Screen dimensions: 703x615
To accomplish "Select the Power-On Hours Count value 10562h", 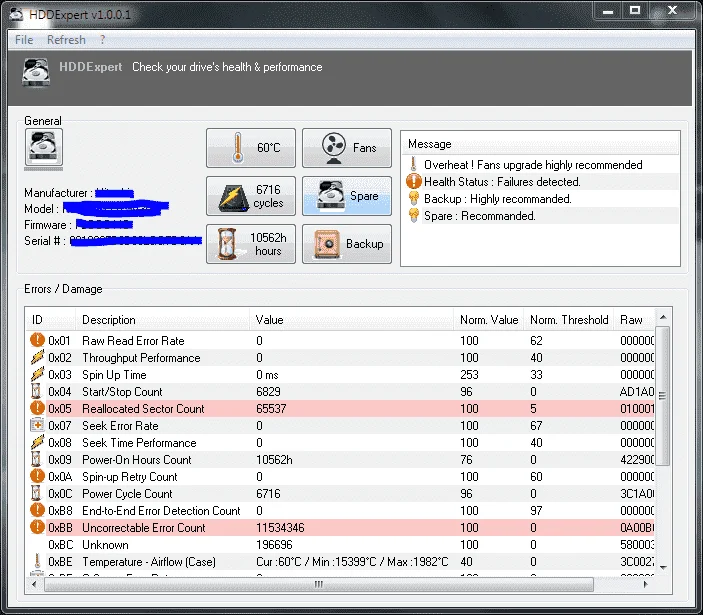I will 274,459.
